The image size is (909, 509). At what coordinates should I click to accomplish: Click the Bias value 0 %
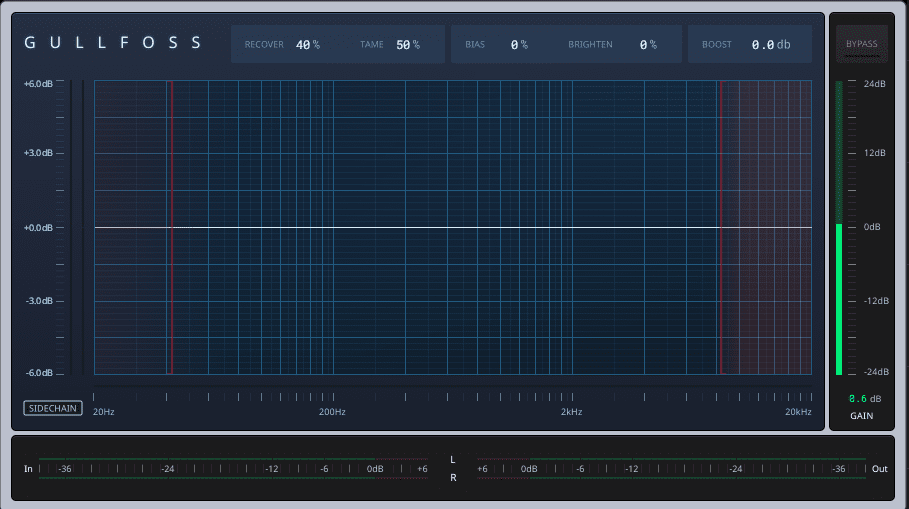coord(519,45)
